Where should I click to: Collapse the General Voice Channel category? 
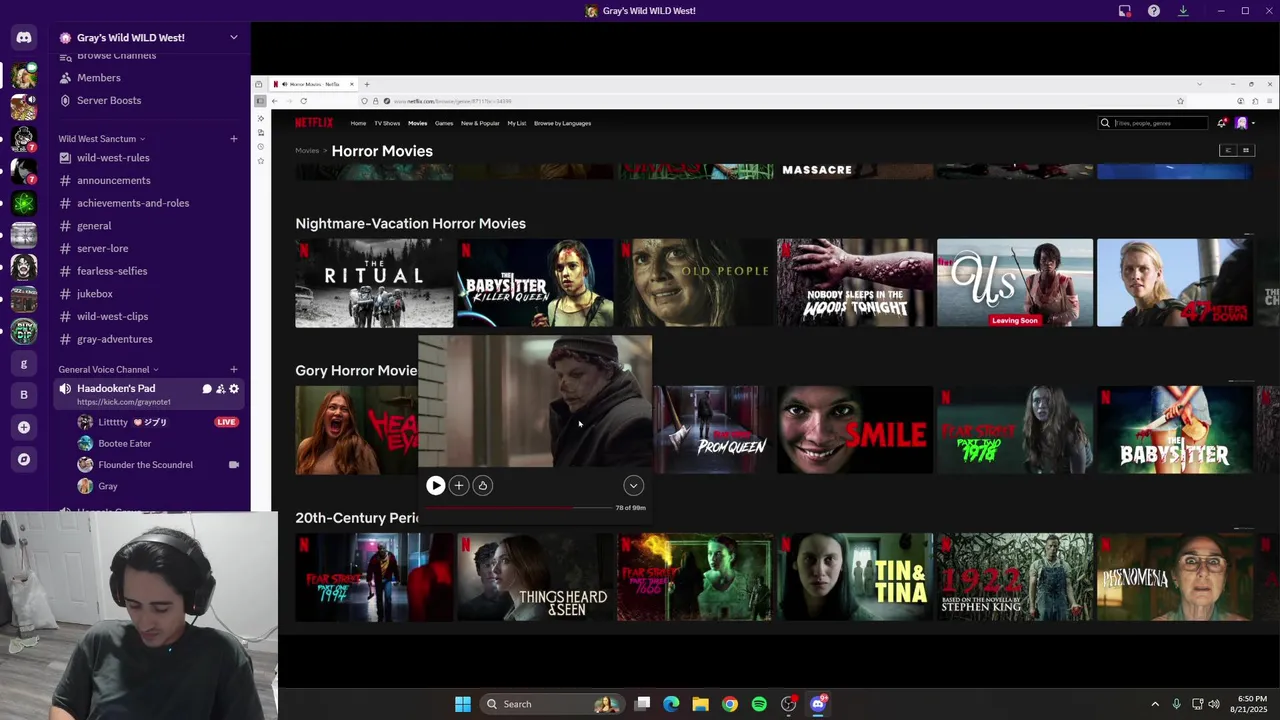click(108, 370)
